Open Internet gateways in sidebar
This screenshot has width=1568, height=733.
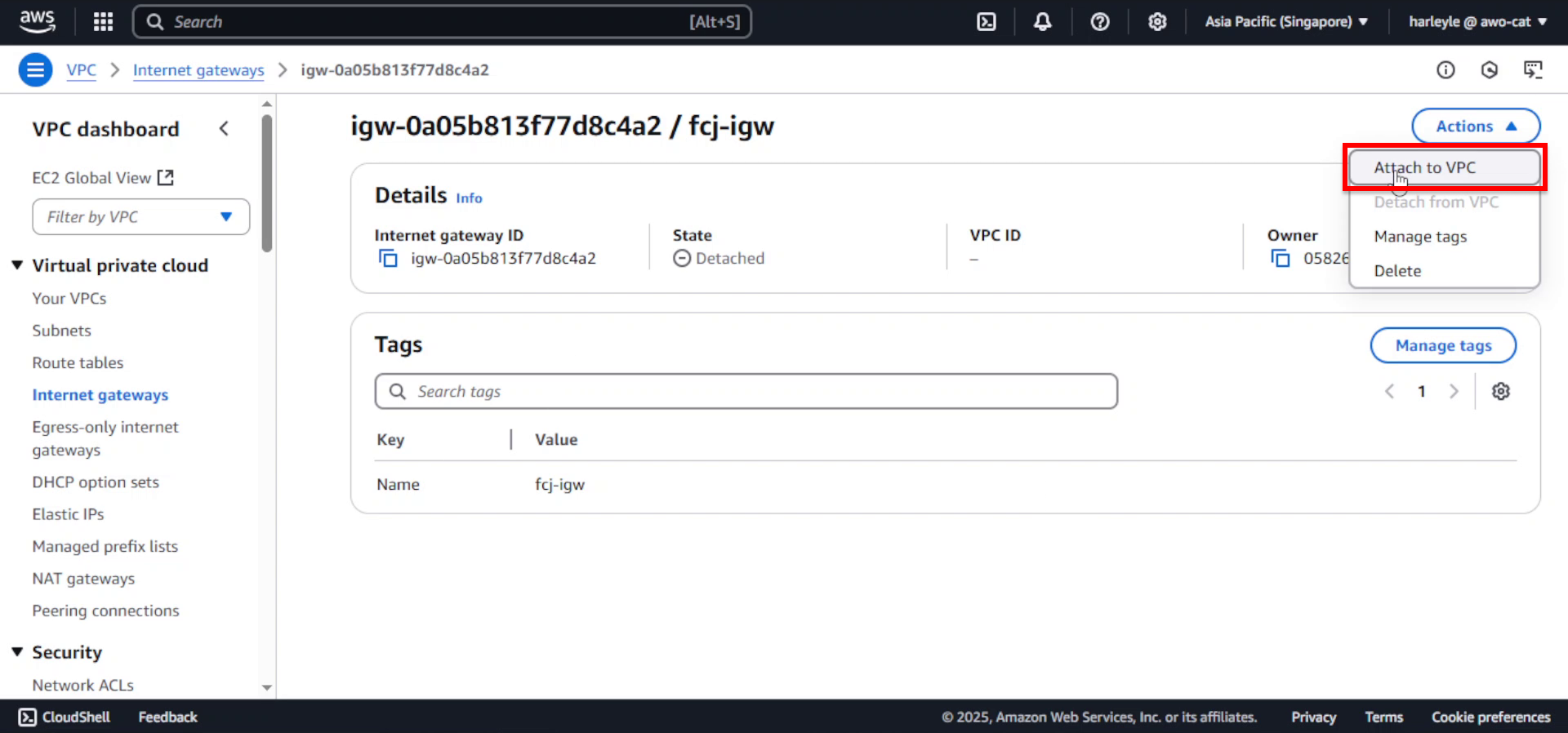coord(100,395)
